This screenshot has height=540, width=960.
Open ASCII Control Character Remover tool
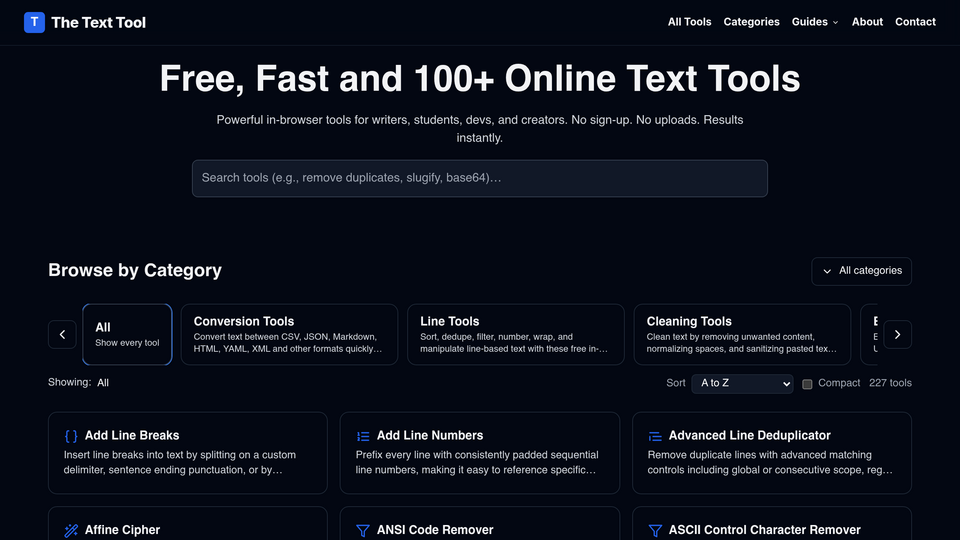tap(771, 523)
